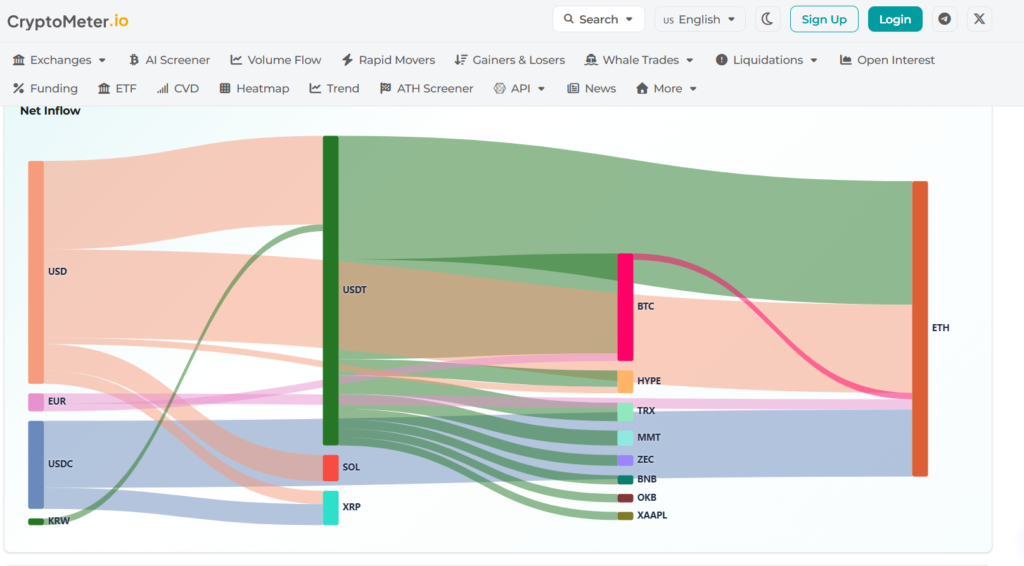Image resolution: width=1024 pixels, height=566 pixels.
Task: Click the Open Interest chart icon
Action: pos(846,60)
